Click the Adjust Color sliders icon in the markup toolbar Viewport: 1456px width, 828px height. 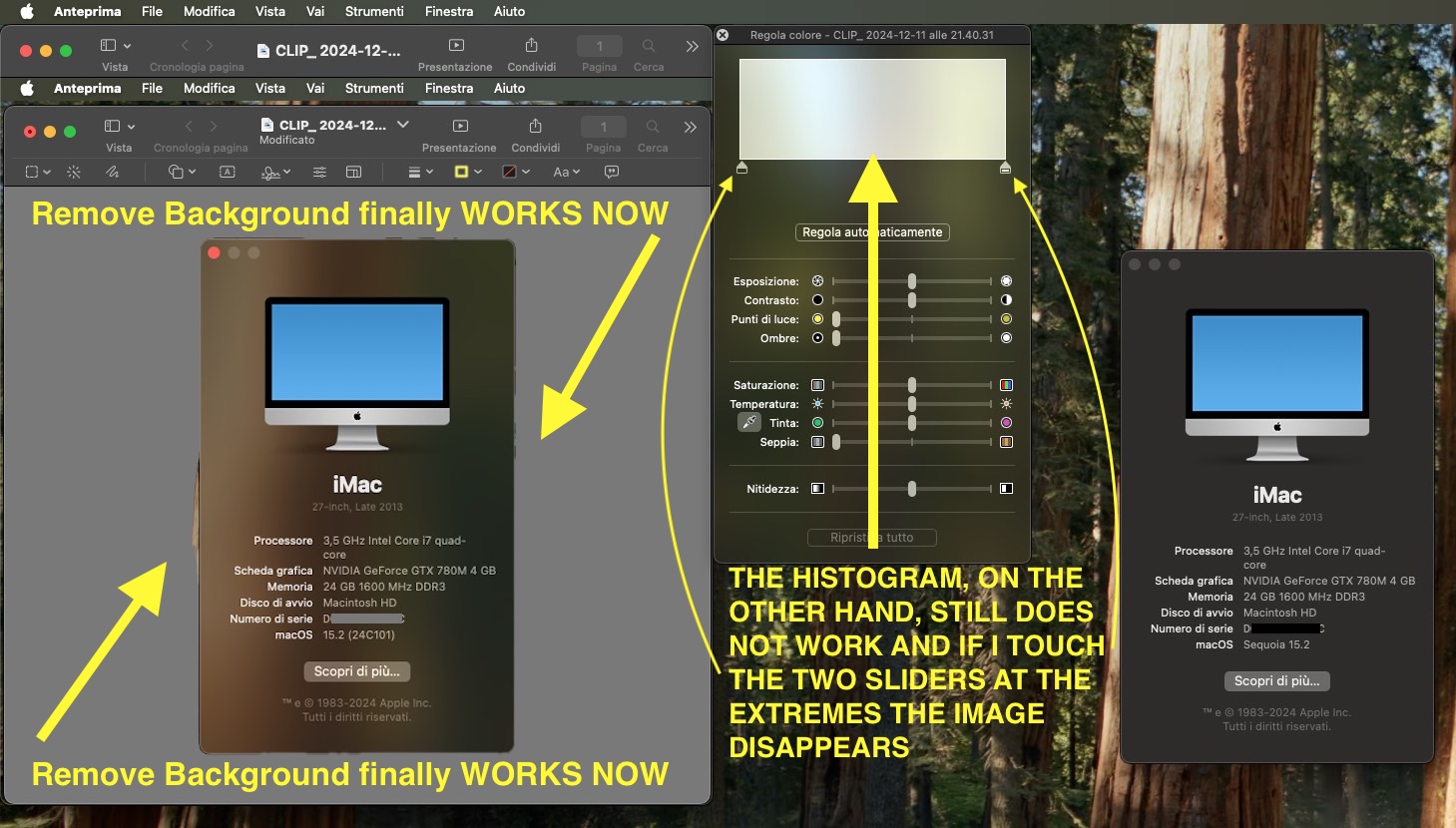point(319,172)
